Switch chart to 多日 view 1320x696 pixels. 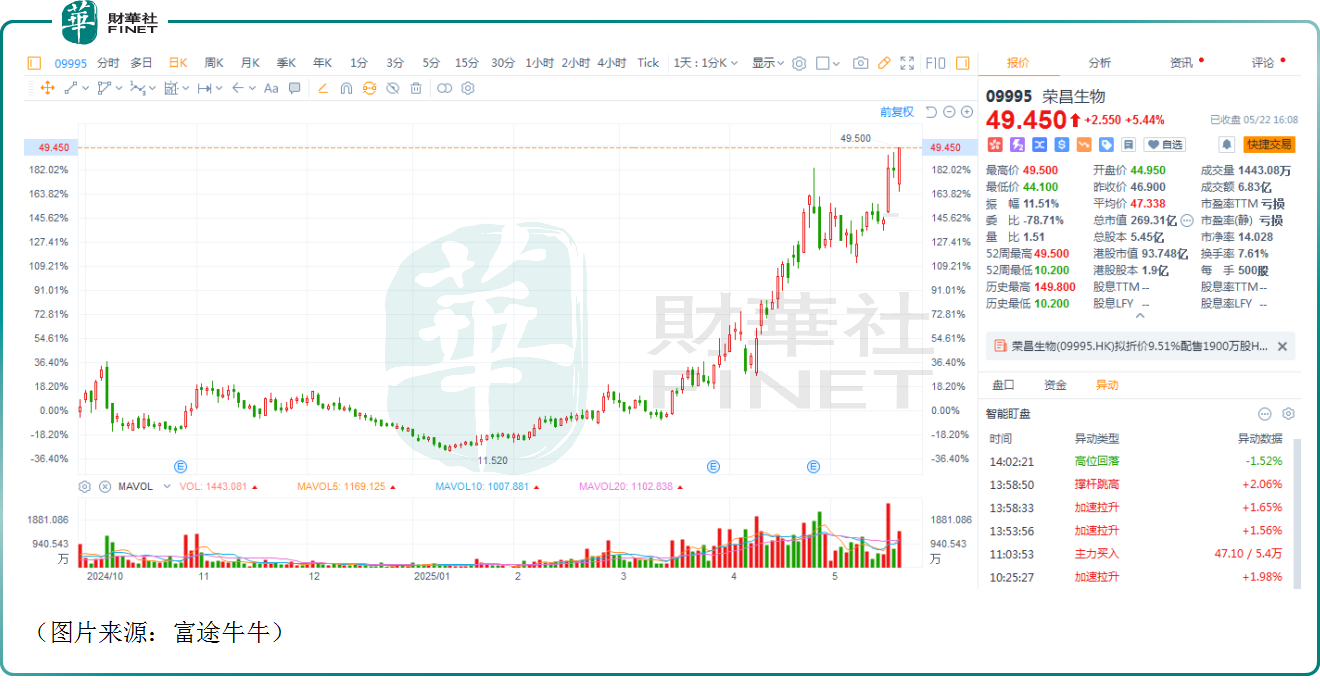(142, 63)
